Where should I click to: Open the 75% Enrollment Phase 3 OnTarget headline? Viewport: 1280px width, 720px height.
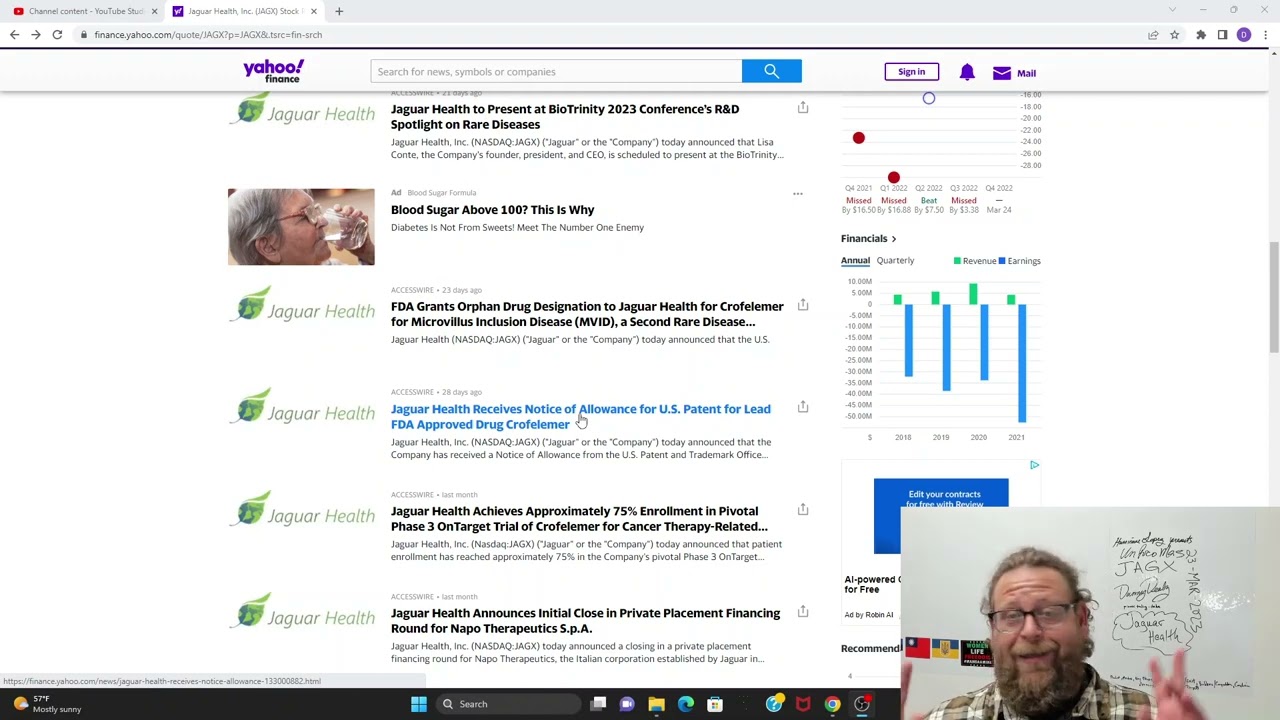[579, 519]
